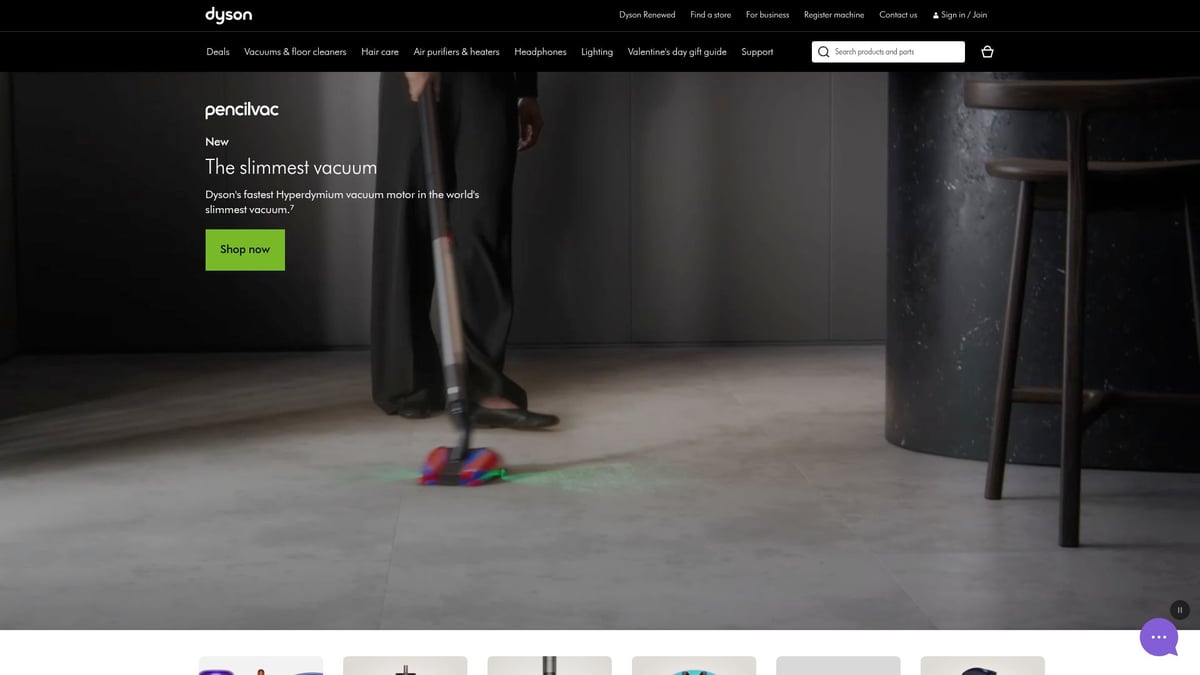Click the Register machine link
The width and height of the screenshot is (1200, 675).
[834, 15]
